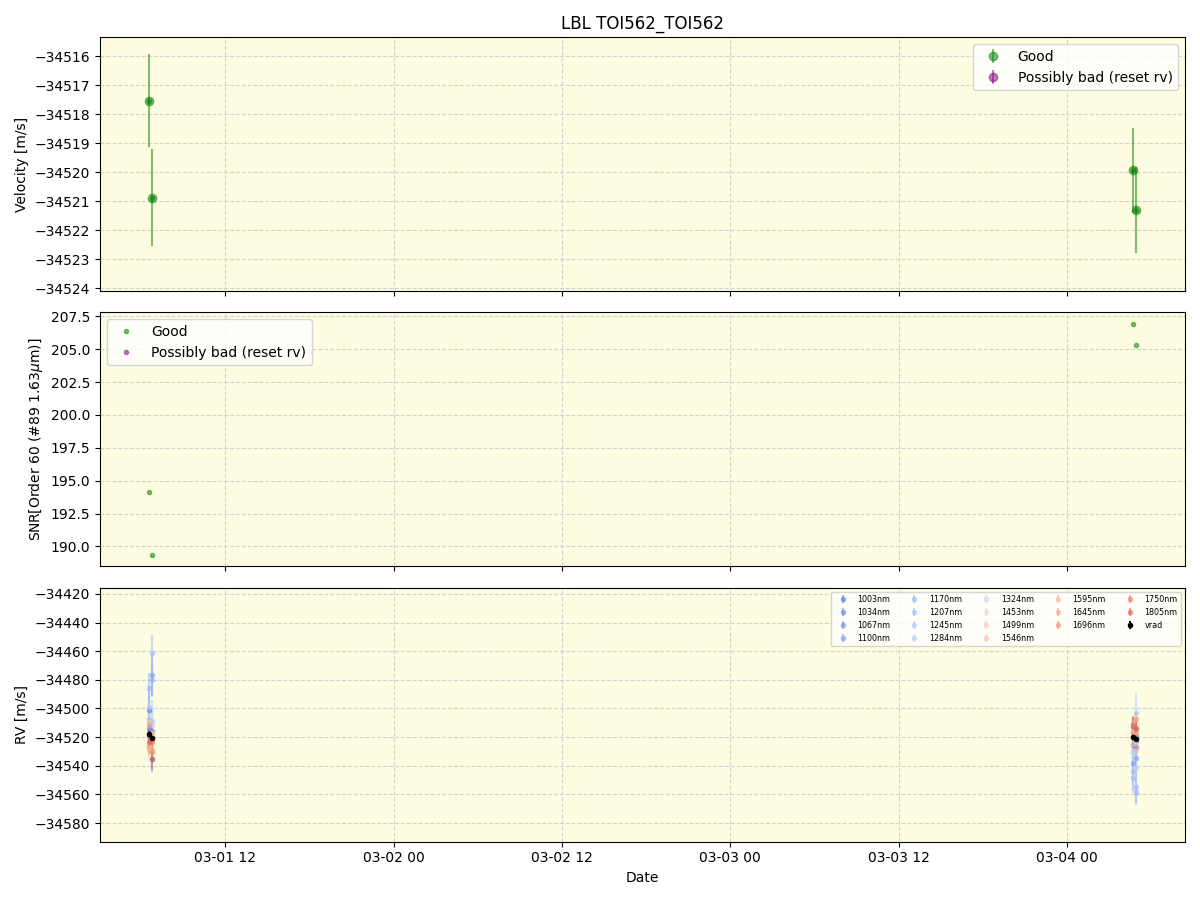Click the '03-04 00' x-axis tick label

(1067, 857)
